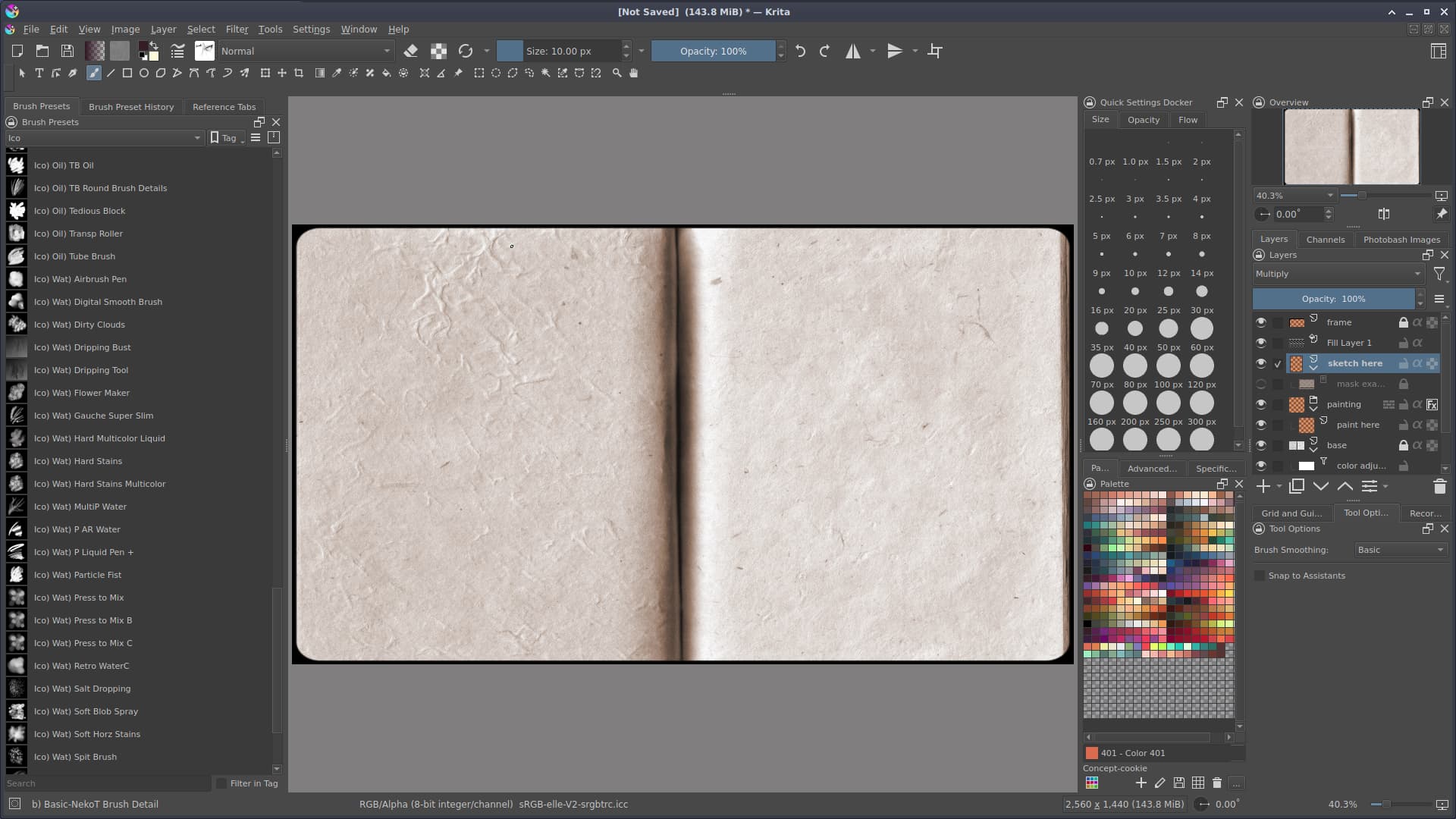Image resolution: width=1456 pixels, height=819 pixels.
Task: Click the Pan hand tool
Action: [634, 73]
